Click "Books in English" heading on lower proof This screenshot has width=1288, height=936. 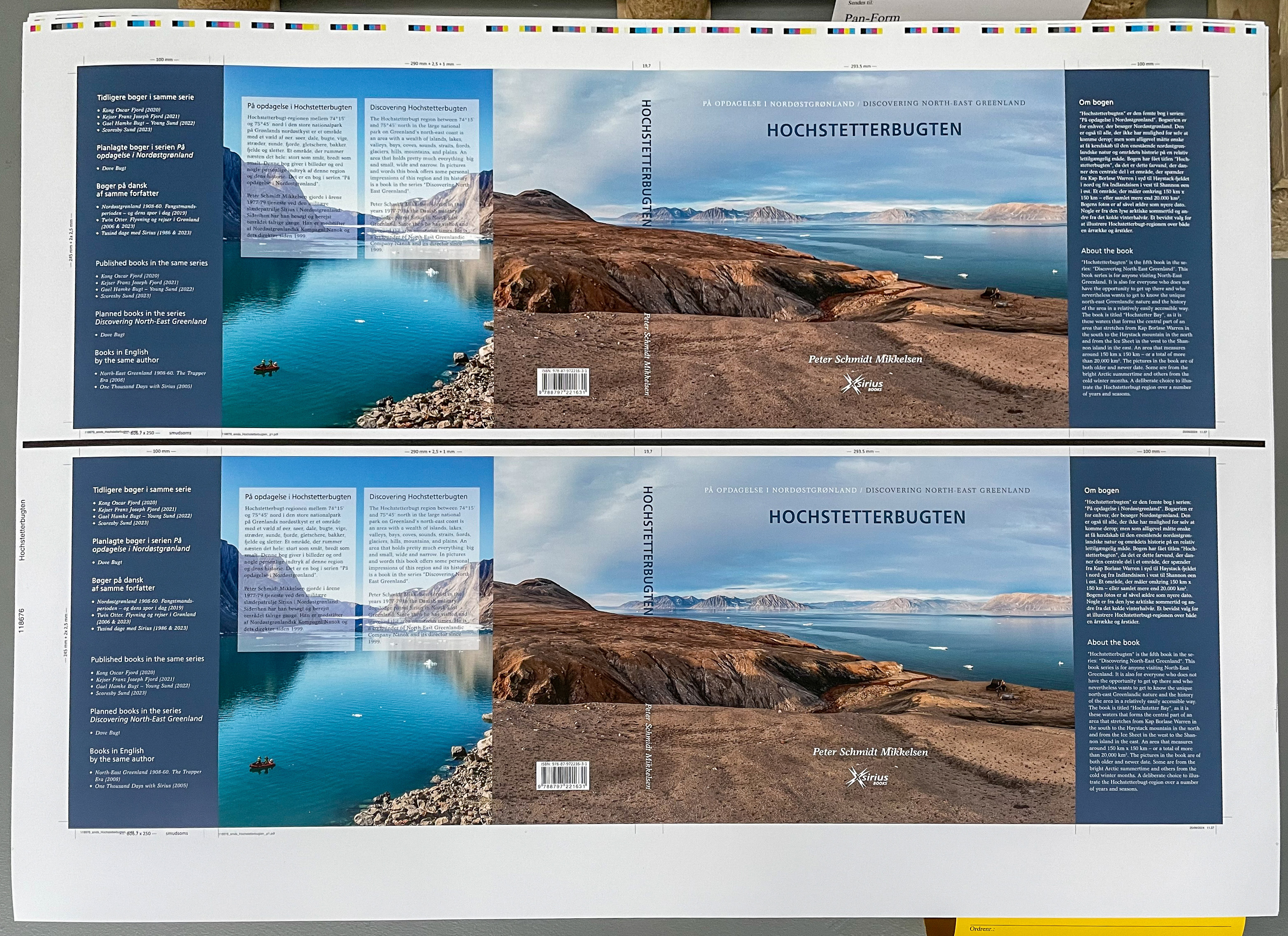(x=116, y=751)
